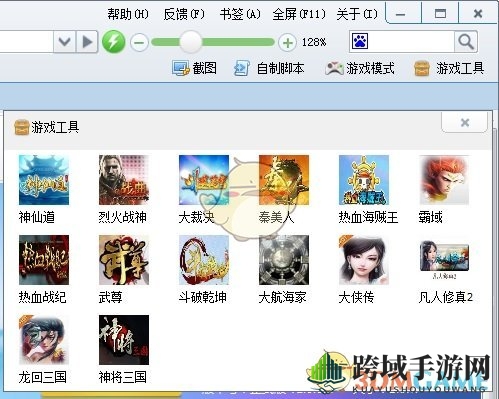This screenshot has width=499, height=399.
Task: Select the 武尊 game icon
Action: coord(124,260)
